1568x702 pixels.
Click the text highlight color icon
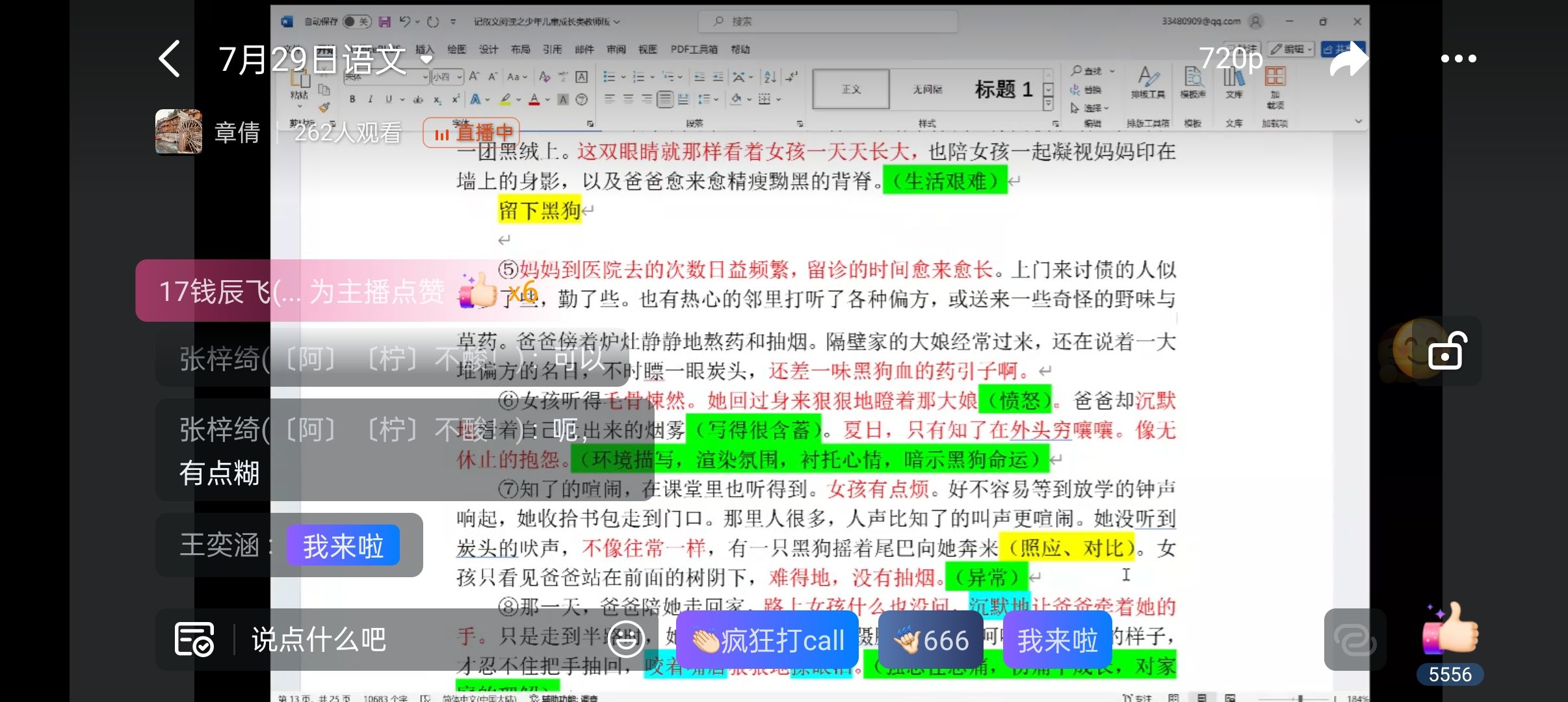[x=505, y=99]
